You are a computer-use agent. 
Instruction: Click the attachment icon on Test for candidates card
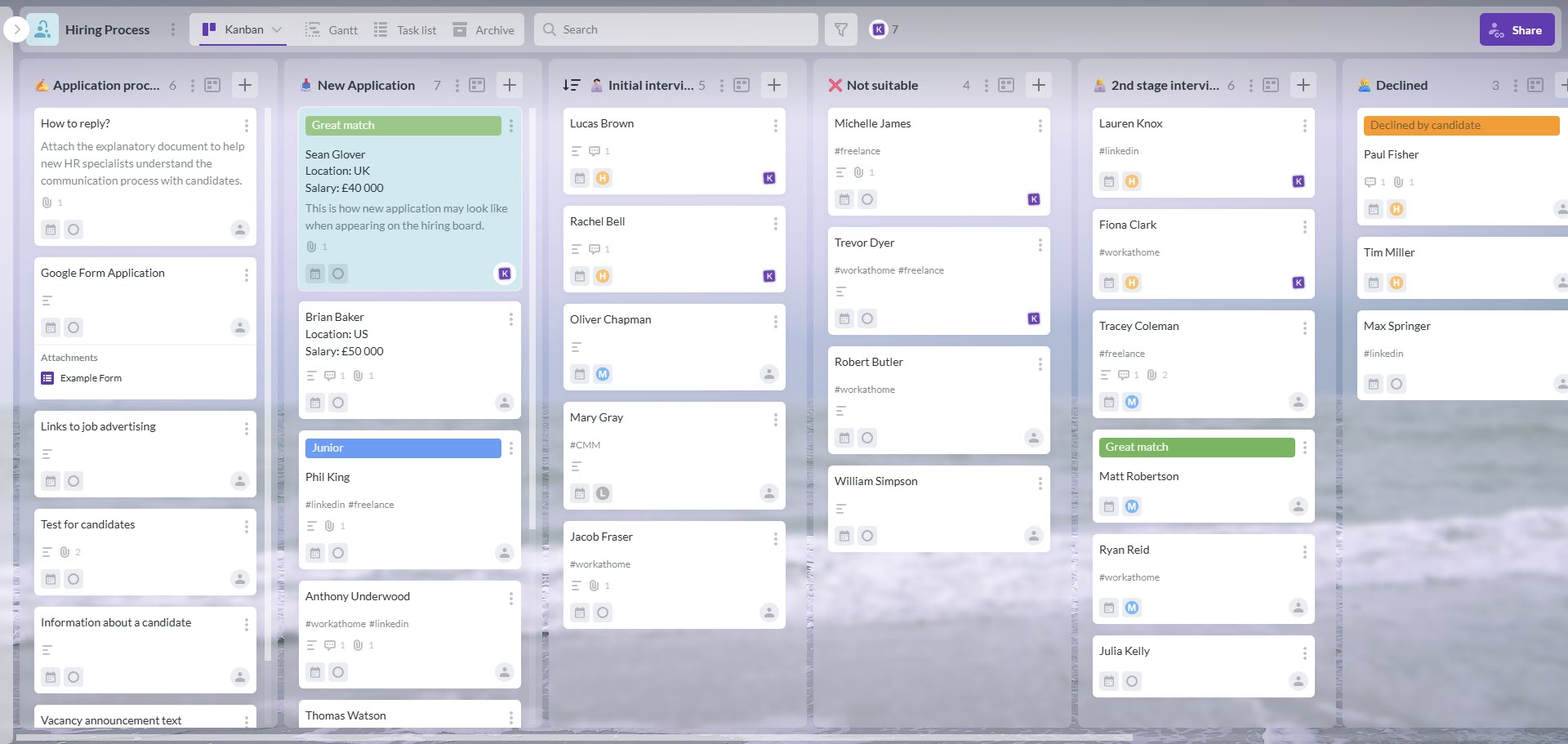[x=65, y=551]
